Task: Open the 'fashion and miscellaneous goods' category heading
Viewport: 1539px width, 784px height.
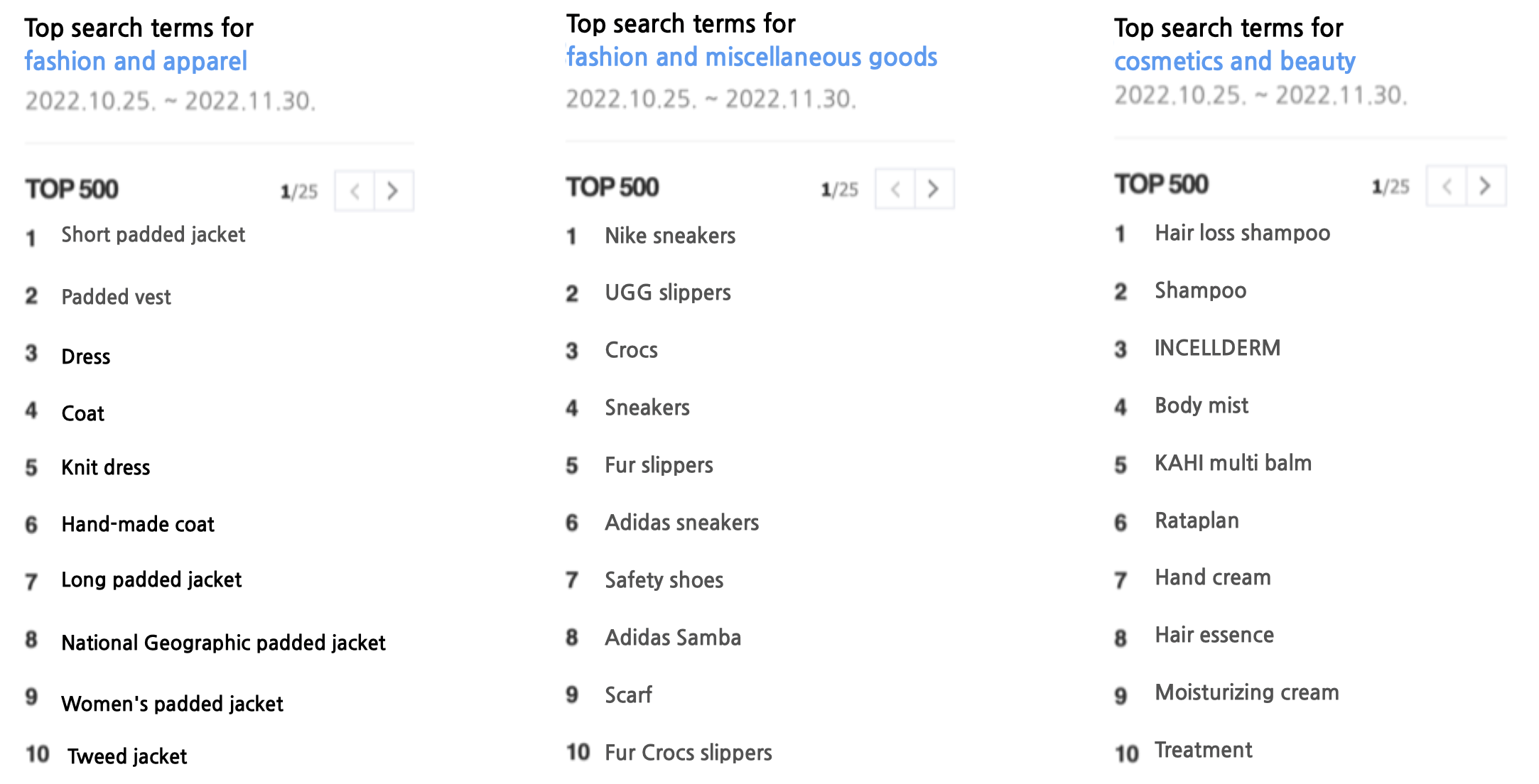Action: tap(752, 57)
